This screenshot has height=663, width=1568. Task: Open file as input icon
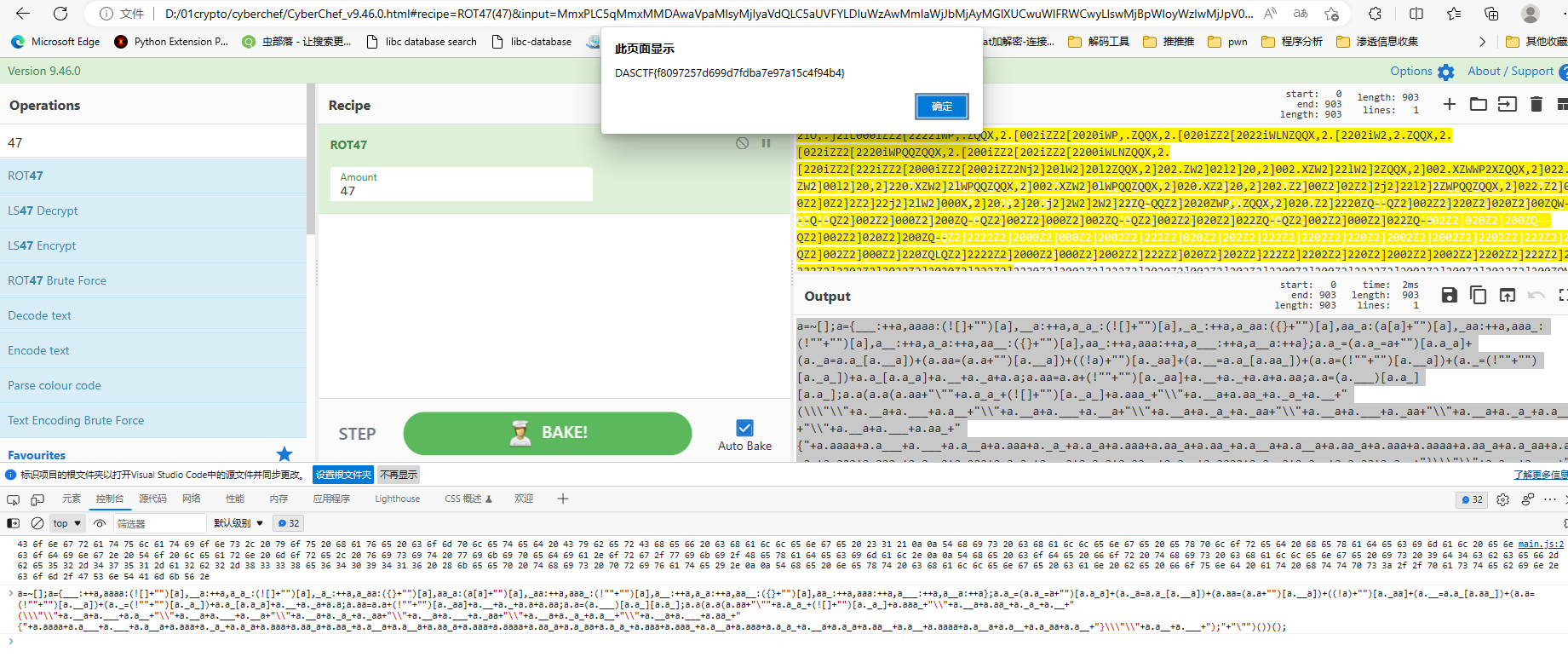1507,104
